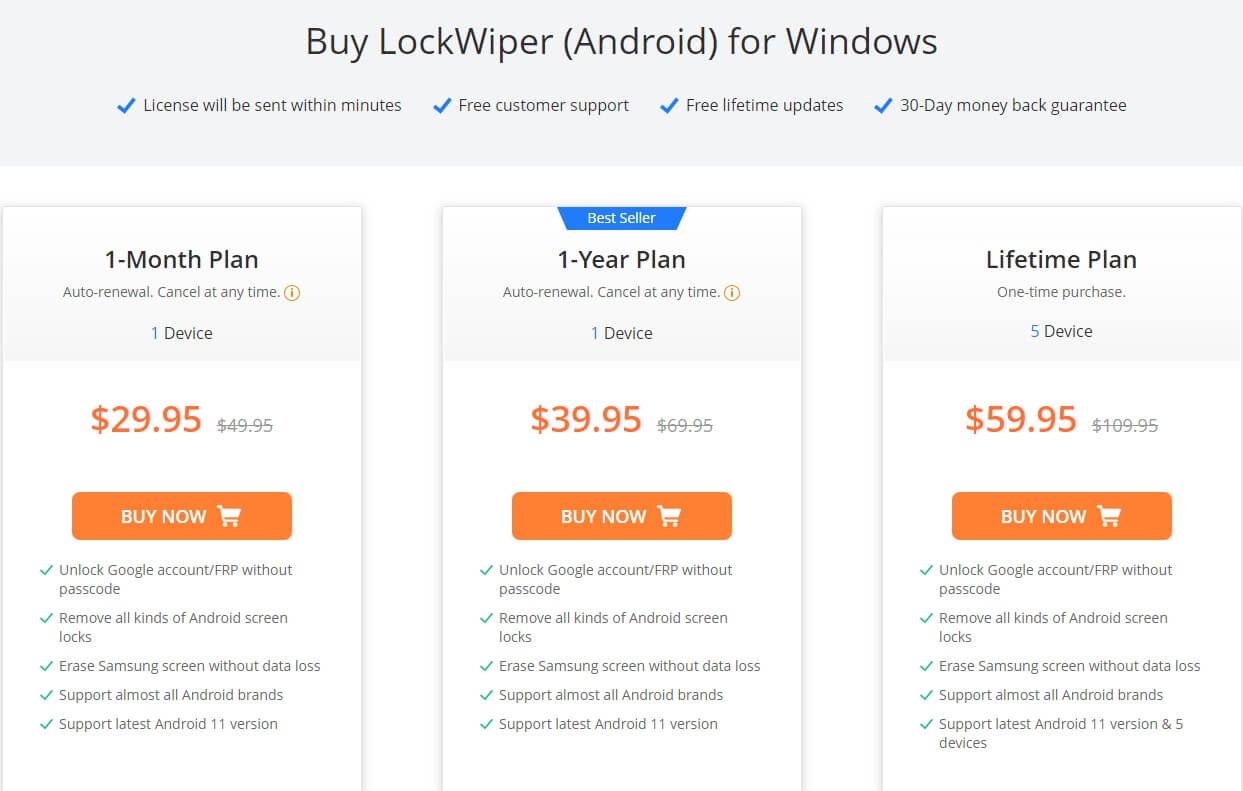The width and height of the screenshot is (1243, 791).
Task: Click the cart icon on 1-Month Buy Now
Action: coord(229,516)
